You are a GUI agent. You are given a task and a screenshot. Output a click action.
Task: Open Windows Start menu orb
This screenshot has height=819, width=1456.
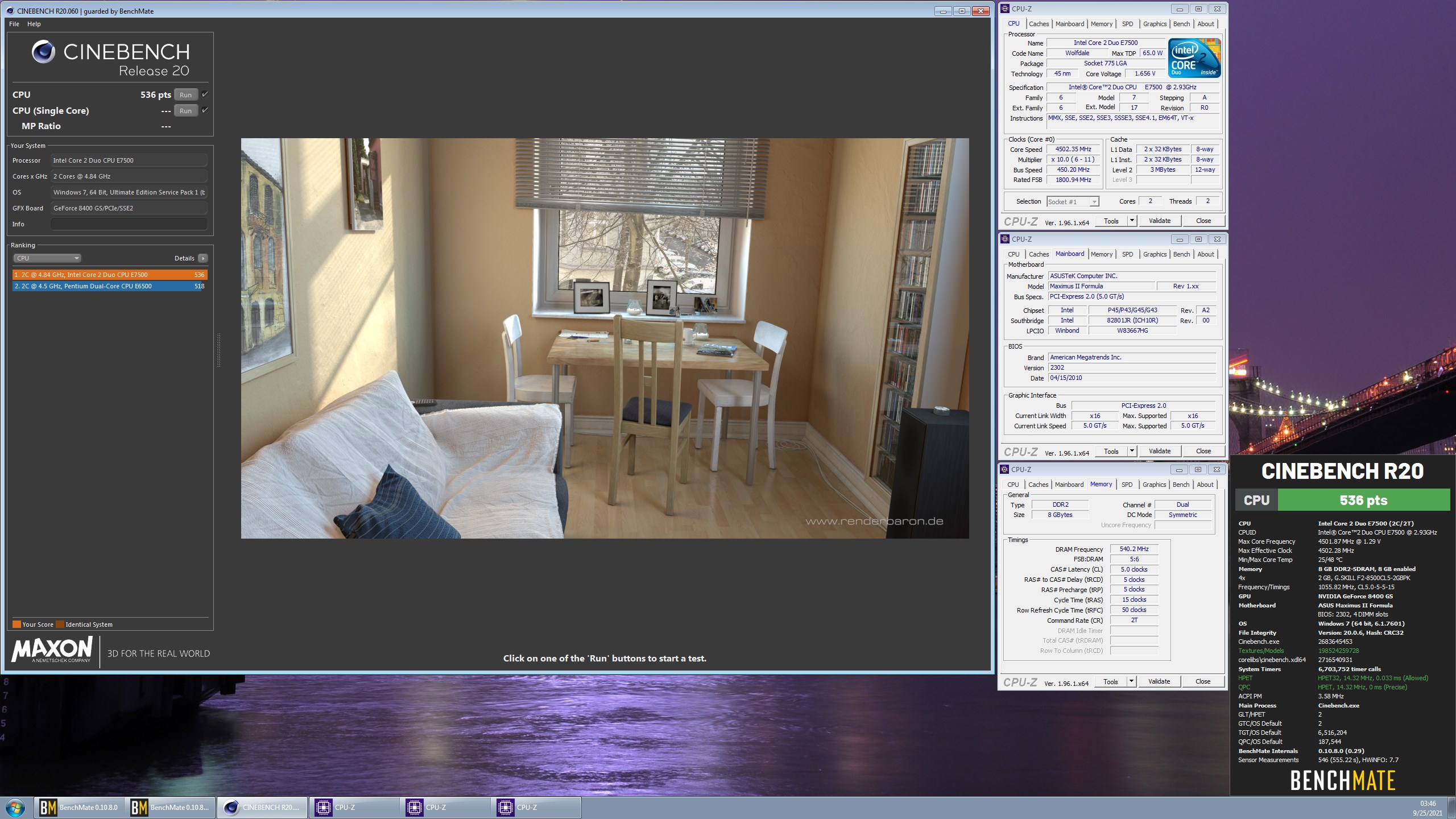15,808
